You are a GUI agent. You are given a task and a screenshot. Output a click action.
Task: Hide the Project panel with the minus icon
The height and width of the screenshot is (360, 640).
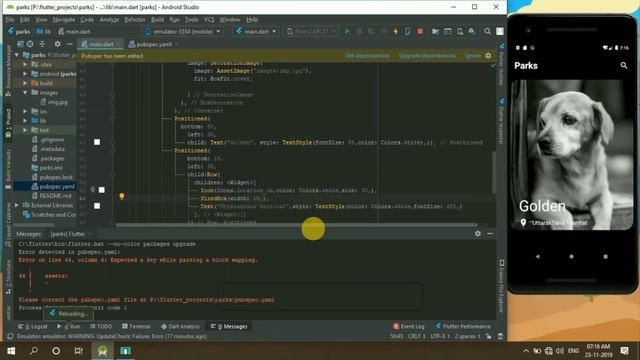[x=69, y=44]
